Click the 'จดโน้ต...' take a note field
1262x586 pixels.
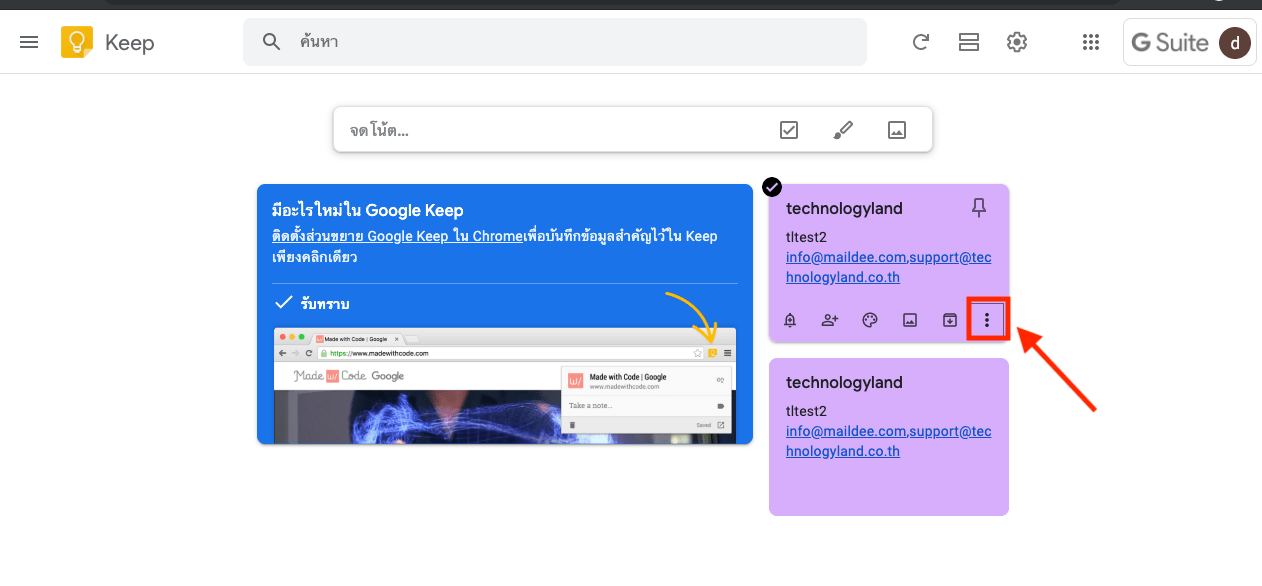coord(550,130)
